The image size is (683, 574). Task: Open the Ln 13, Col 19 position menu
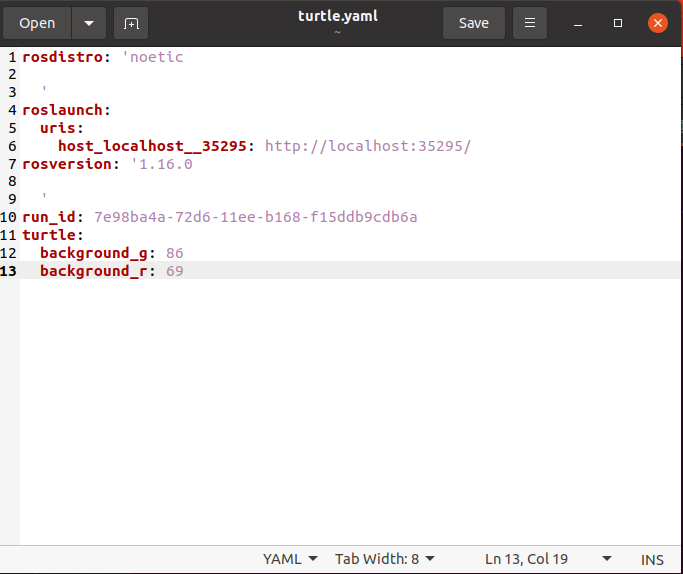(548, 559)
